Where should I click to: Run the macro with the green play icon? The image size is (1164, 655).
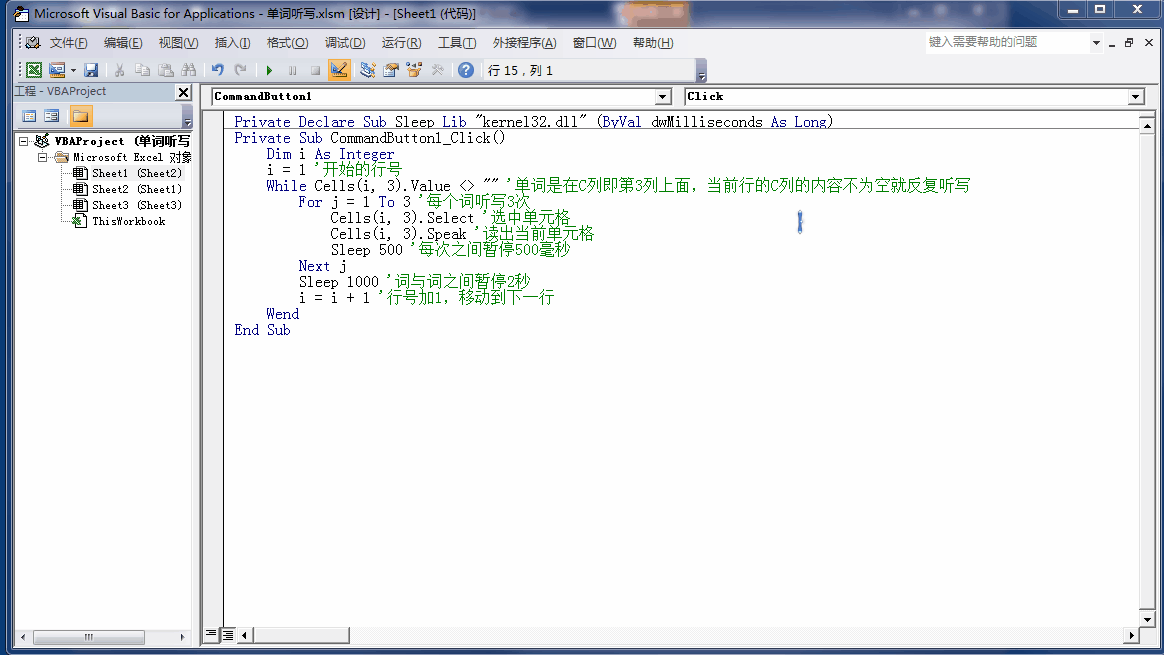(x=269, y=70)
